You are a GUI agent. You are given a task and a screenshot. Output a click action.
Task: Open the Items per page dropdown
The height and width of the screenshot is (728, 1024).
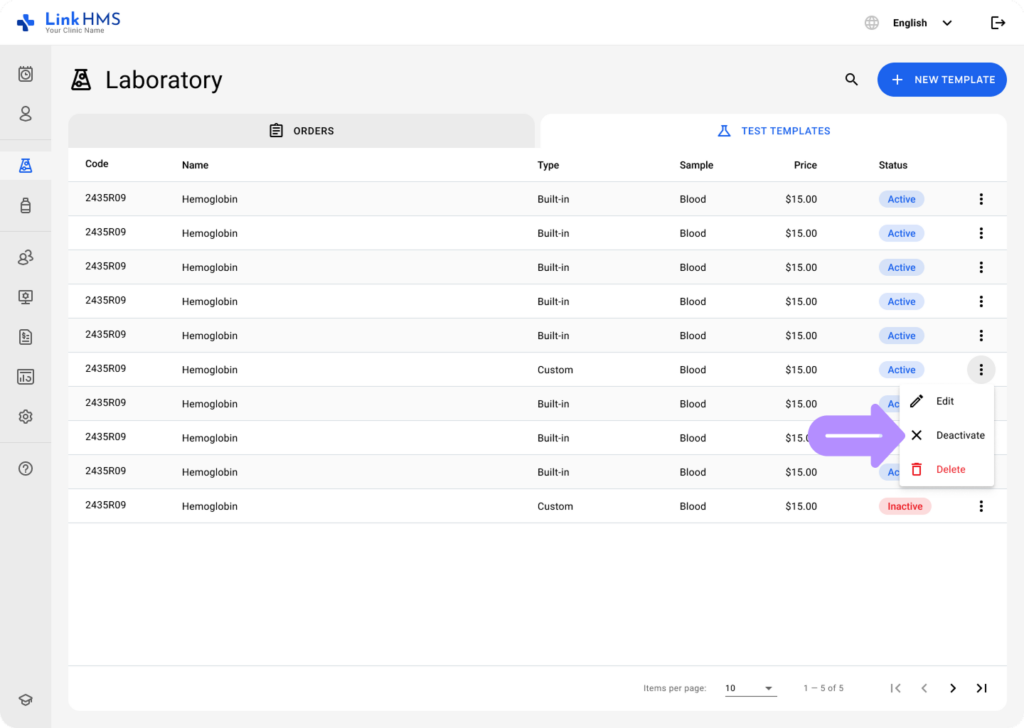pos(750,688)
